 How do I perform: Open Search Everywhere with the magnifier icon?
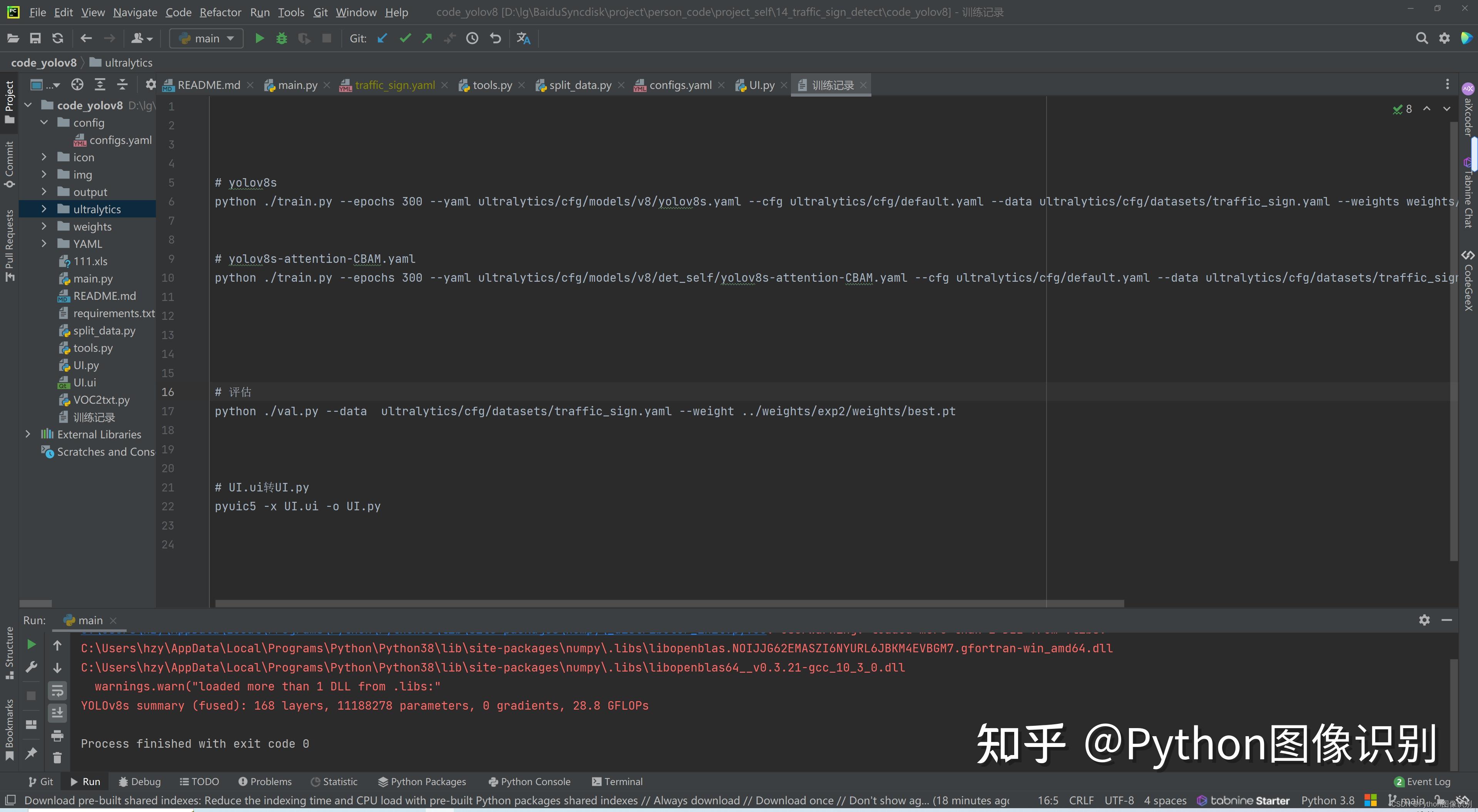[x=1421, y=38]
